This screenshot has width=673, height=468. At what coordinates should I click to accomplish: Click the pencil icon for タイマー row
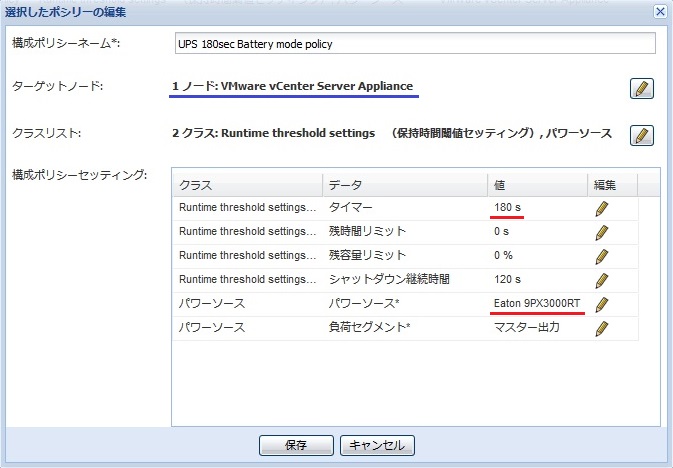pos(601,208)
